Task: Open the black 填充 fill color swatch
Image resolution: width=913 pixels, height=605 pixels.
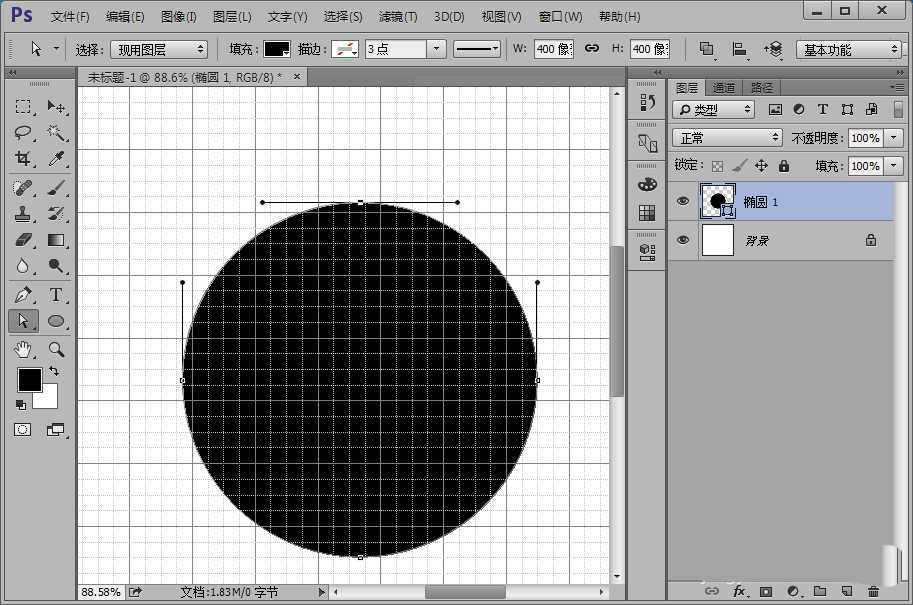Action: (275, 49)
